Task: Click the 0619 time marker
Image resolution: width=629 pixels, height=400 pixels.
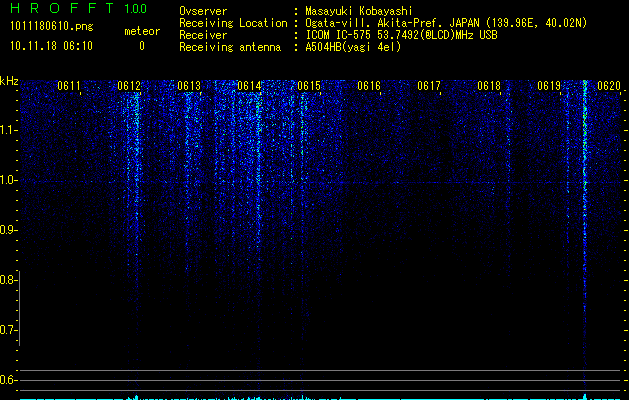Action: 549,86
